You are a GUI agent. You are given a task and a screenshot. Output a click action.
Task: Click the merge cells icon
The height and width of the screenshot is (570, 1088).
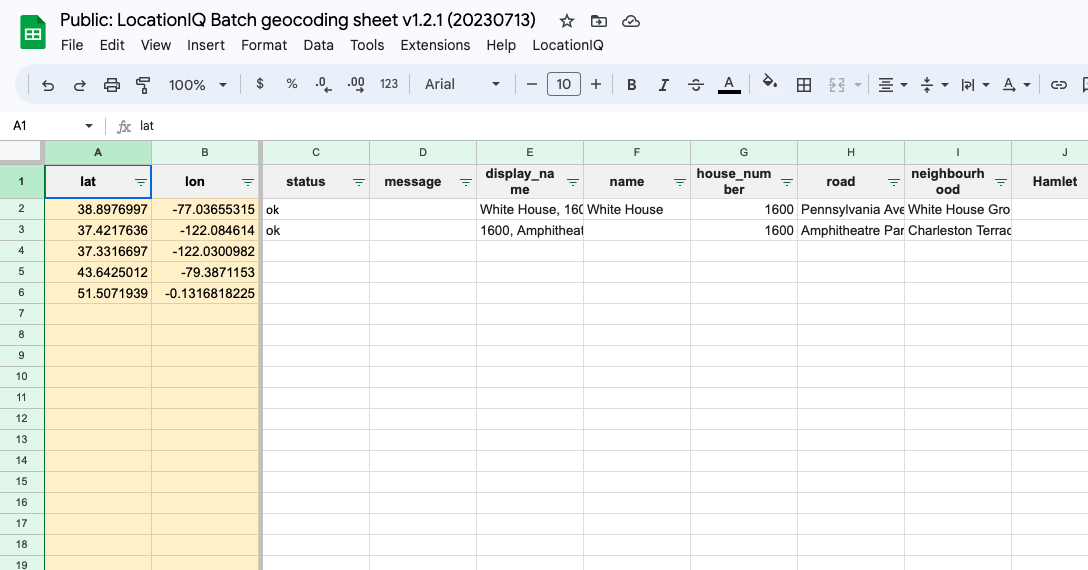pyautogui.click(x=837, y=85)
